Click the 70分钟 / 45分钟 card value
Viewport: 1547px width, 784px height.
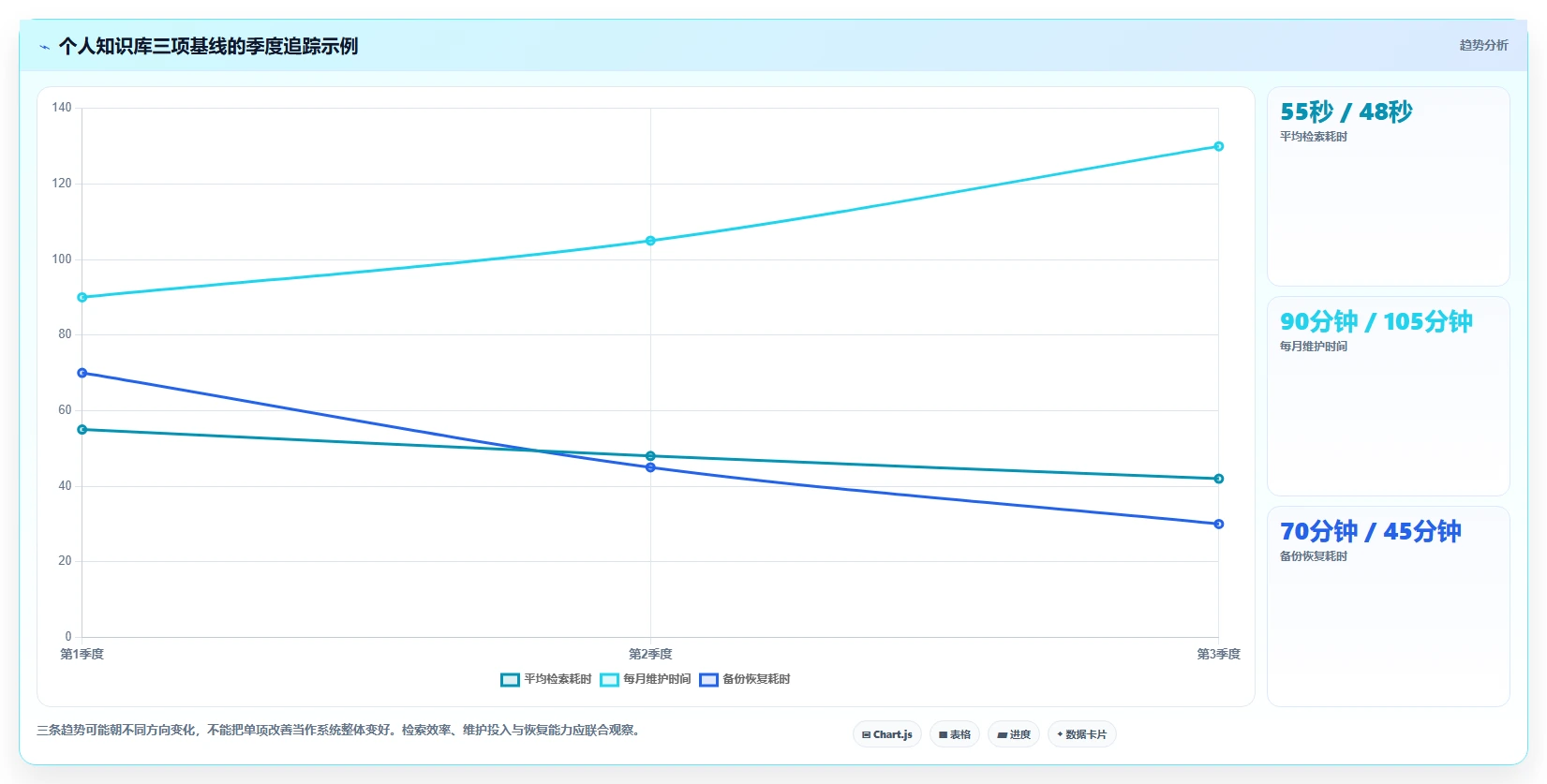1371,531
